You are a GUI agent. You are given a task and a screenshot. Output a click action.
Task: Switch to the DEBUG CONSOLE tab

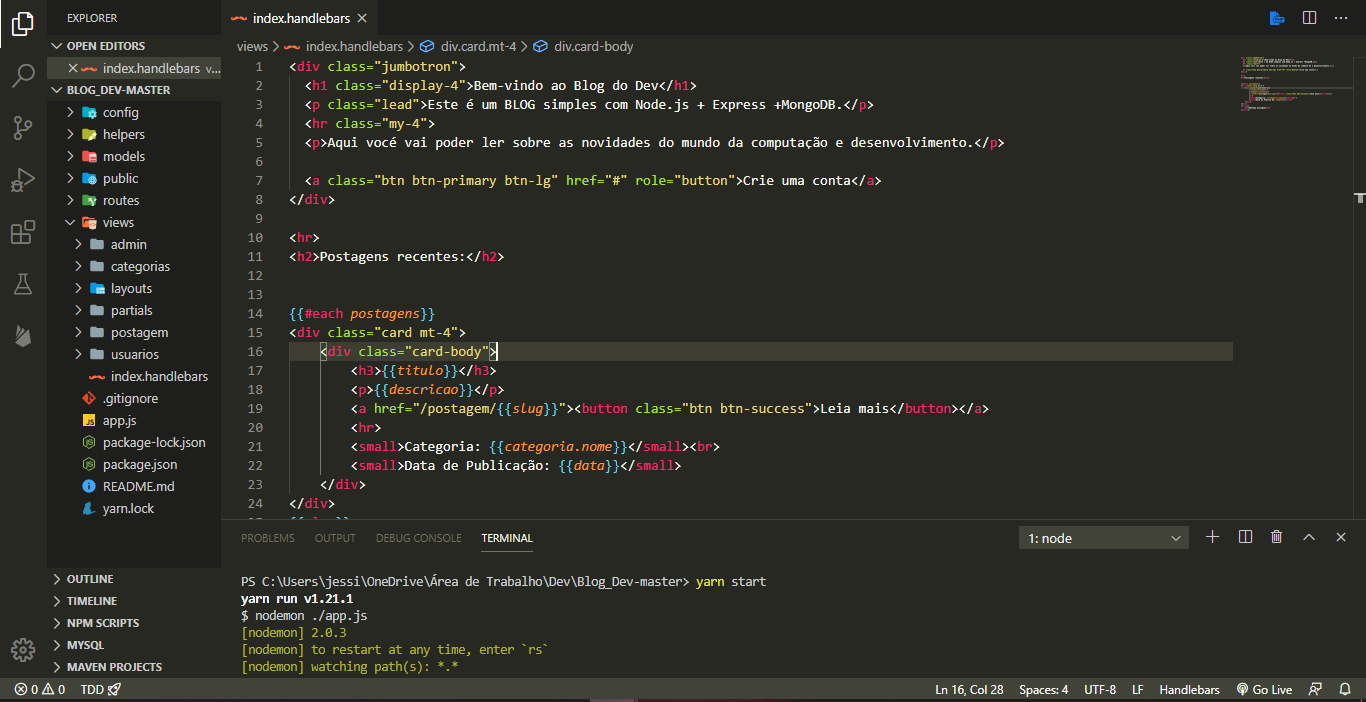418,538
